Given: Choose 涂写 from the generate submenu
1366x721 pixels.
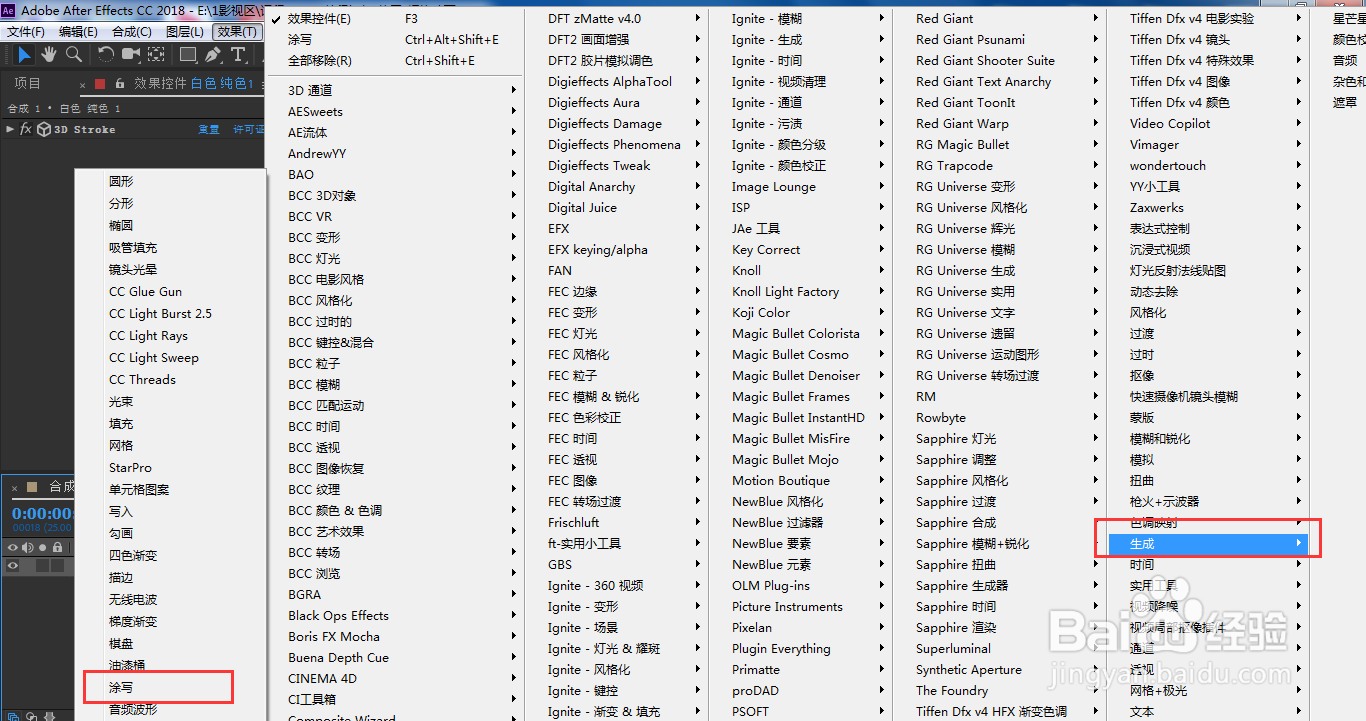Looking at the screenshot, I should (170, 687).
